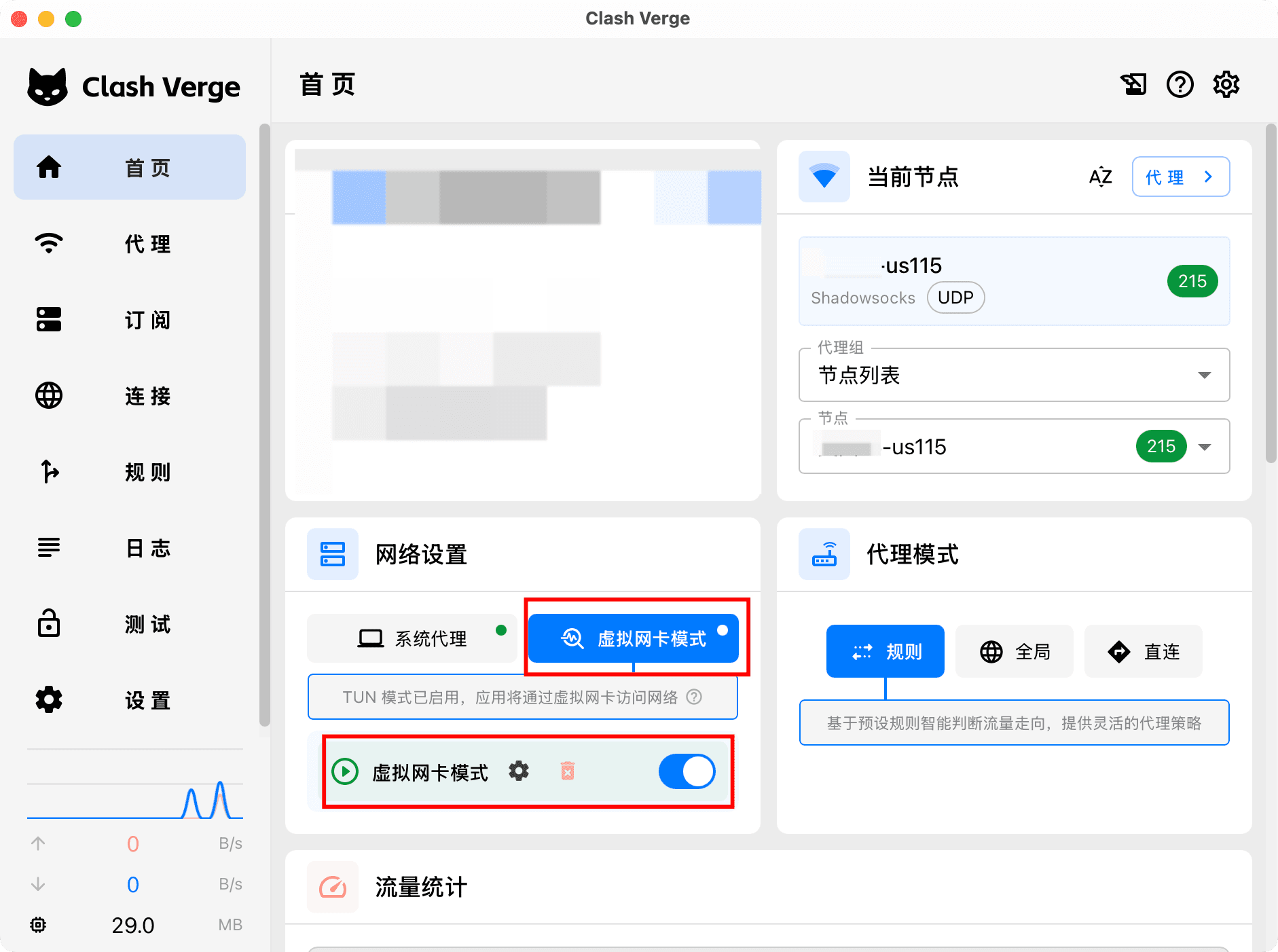Click the gear settings icon in sidebar
Viewport: 1278px width, 952px height.
(x=49, y=699)
